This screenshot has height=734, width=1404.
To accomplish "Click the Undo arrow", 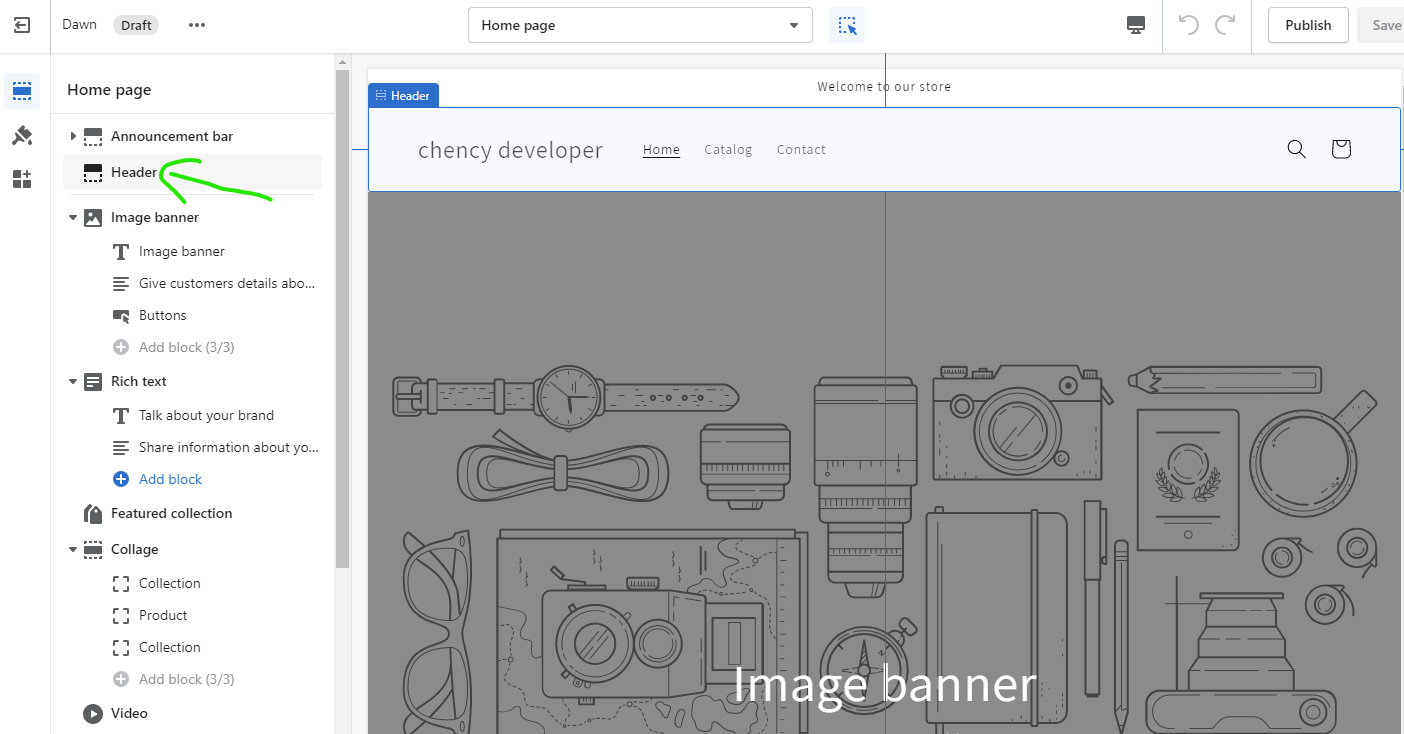I will pos(1188,25).
